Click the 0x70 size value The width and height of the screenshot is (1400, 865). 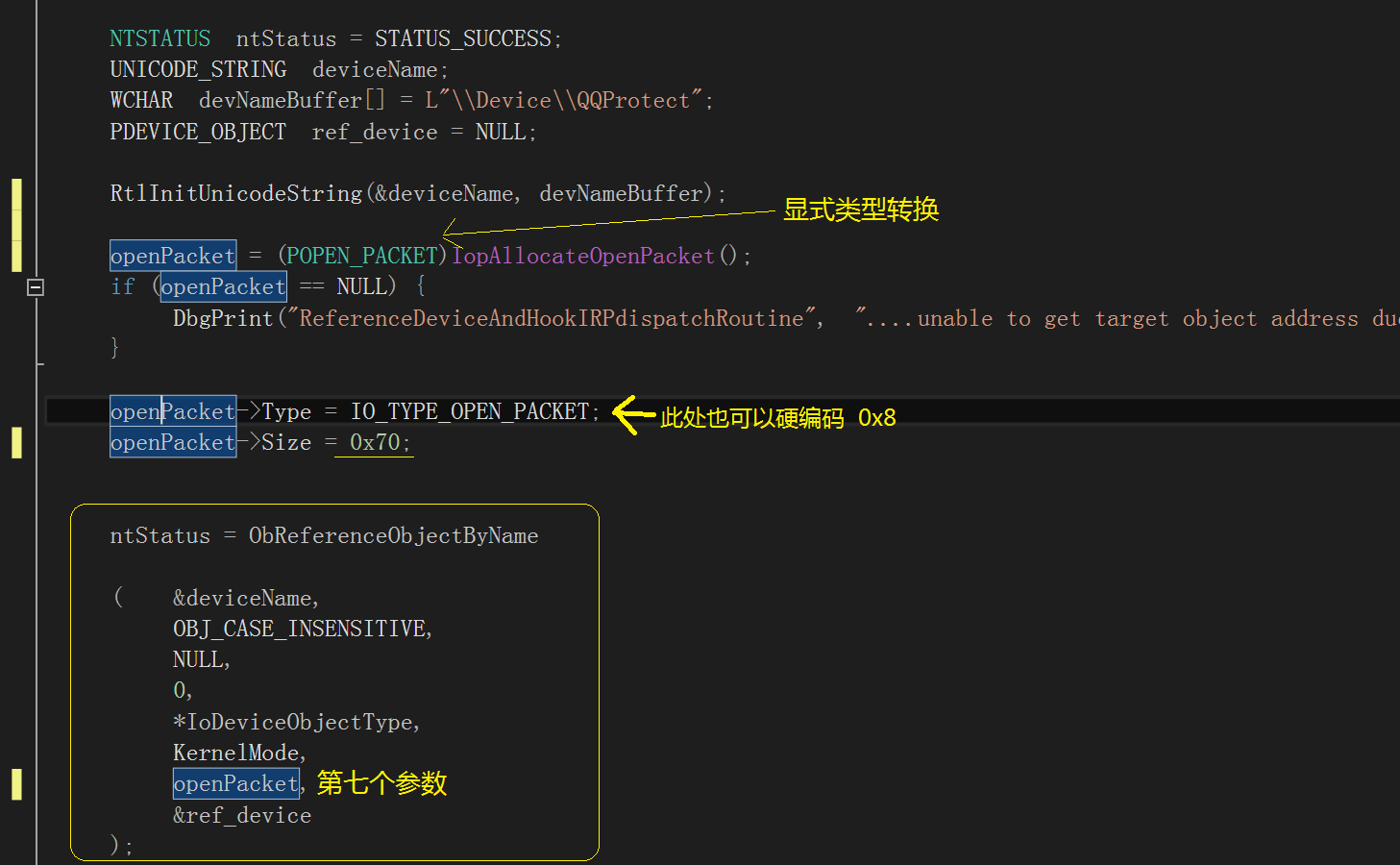(375, 442)
